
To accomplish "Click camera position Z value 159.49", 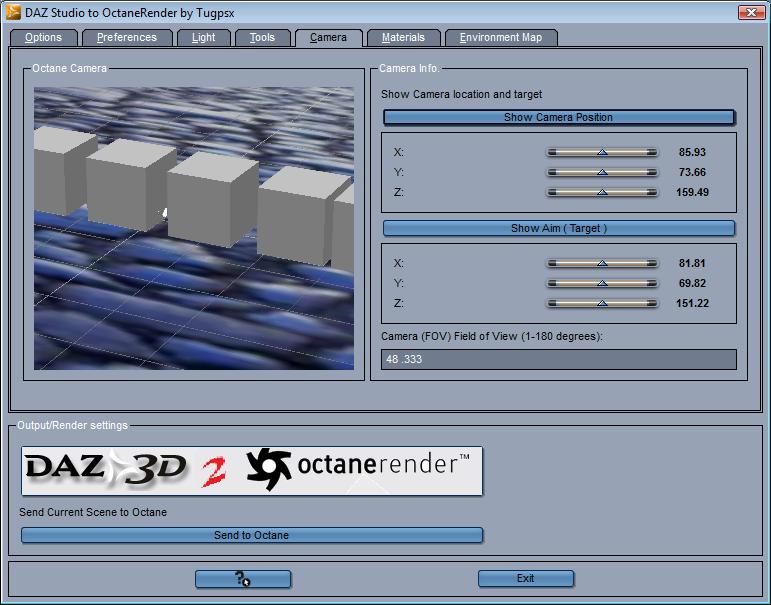I will click(692, 192).
